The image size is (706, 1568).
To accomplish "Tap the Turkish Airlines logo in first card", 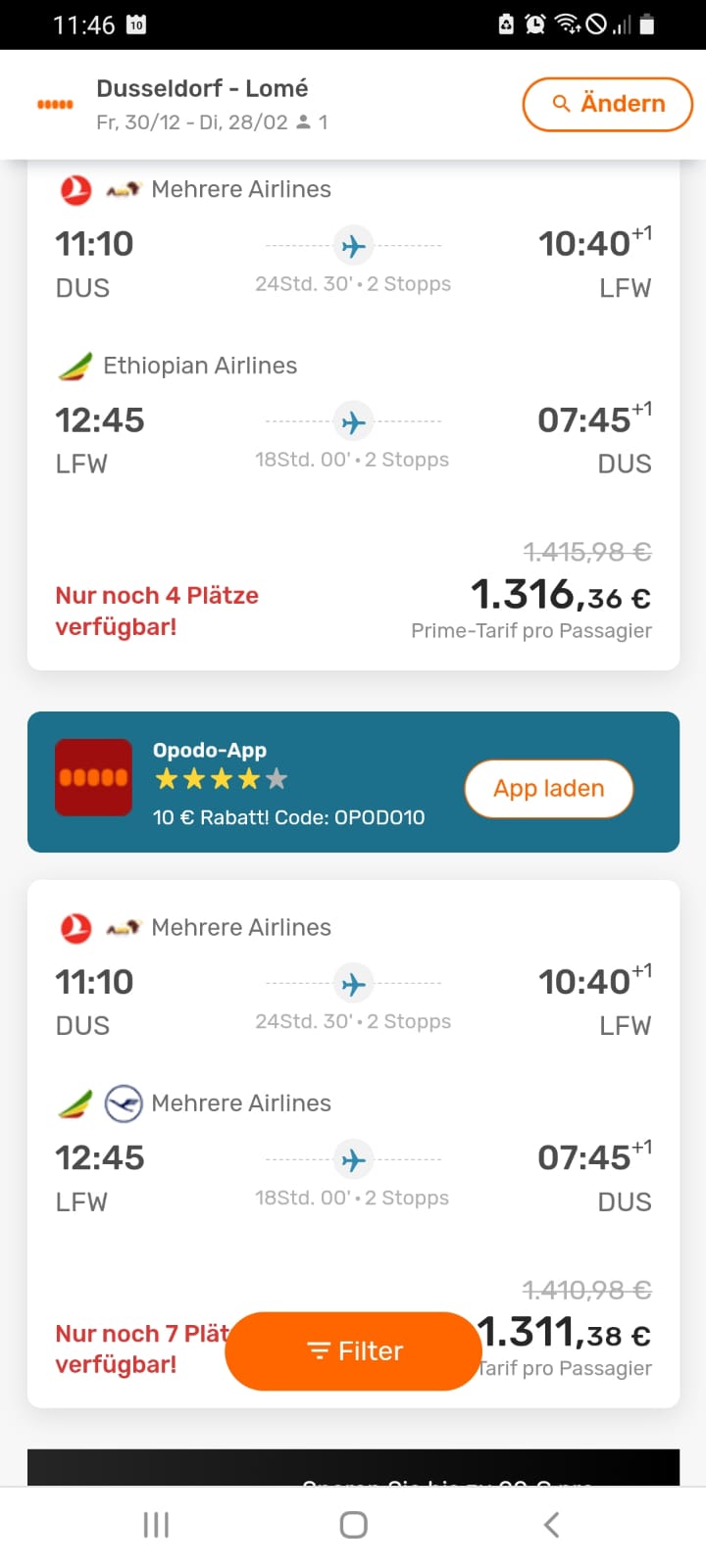I will (76, 189).
